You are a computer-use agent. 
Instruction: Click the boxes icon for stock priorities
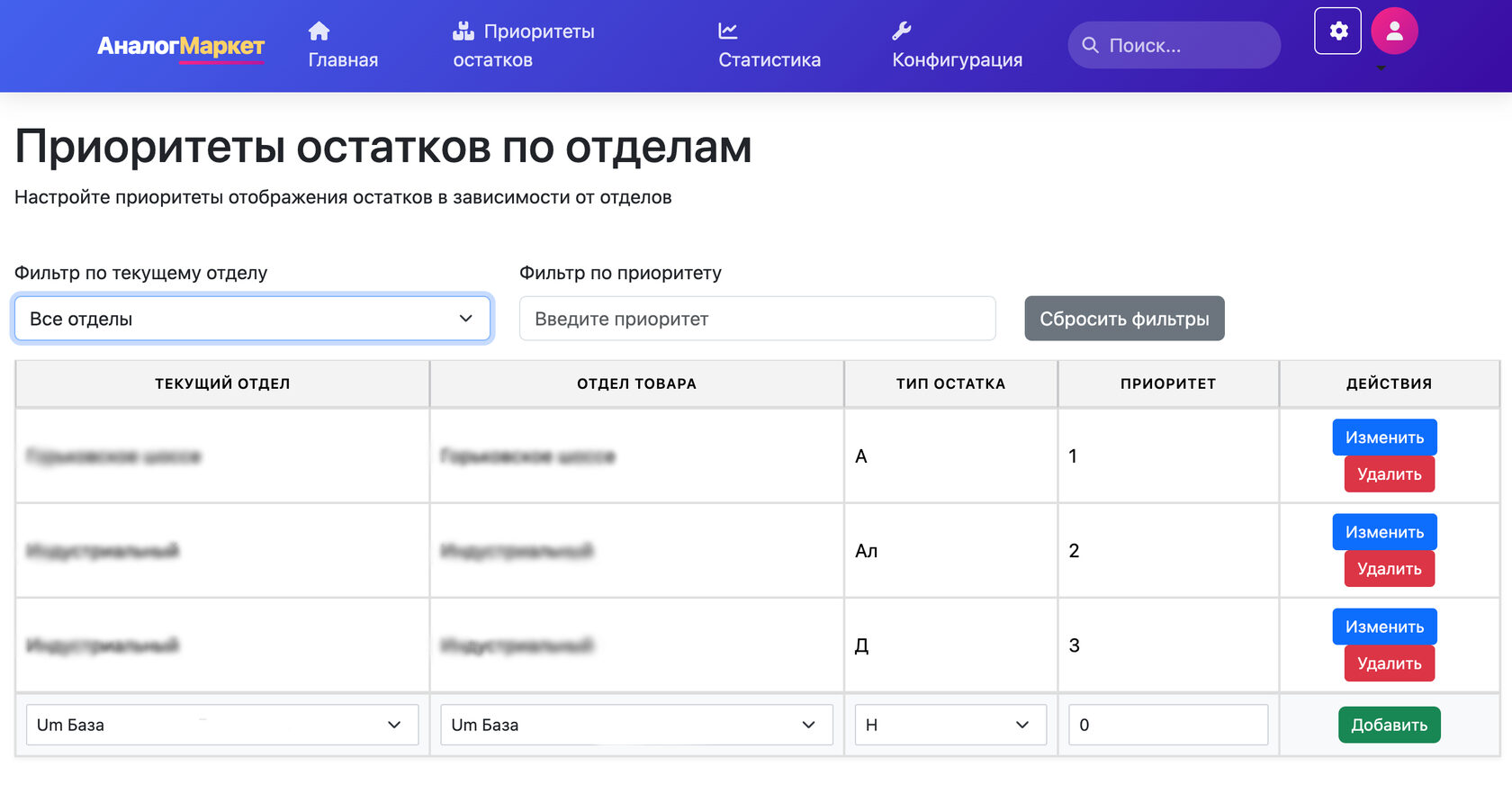(463, 32)
